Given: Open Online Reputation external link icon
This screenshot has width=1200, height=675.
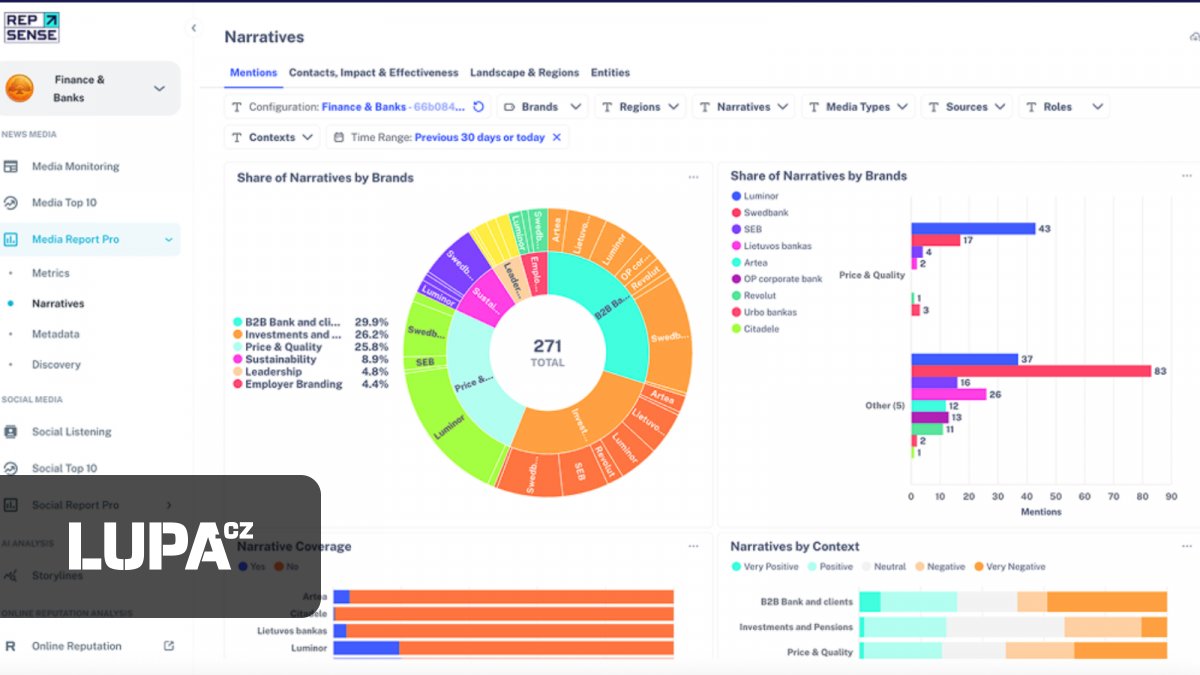Looking at the screenshot, I should pyautogui.click(x=169, y=646).
